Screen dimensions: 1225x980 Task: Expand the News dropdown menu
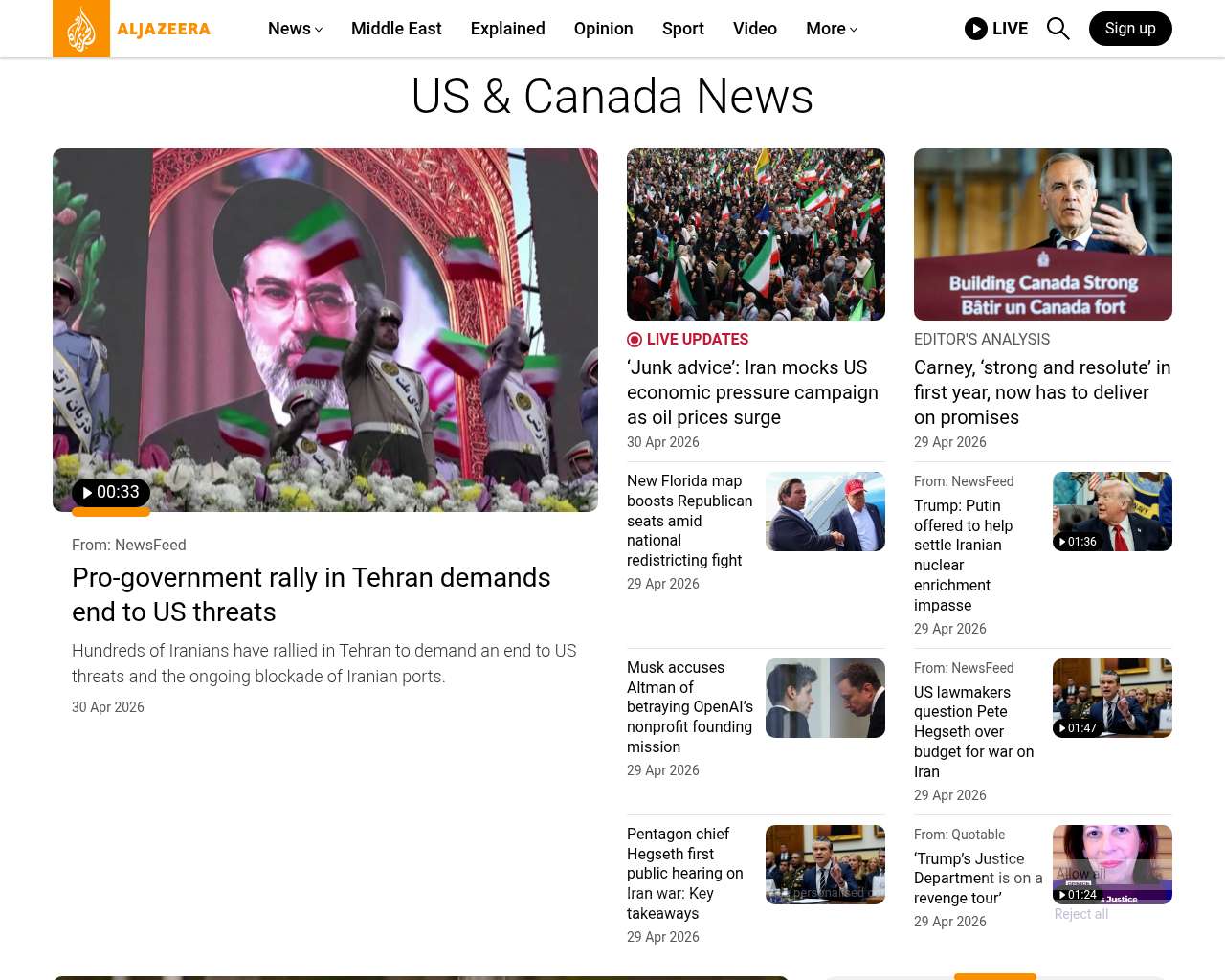(x=295, y=29)
